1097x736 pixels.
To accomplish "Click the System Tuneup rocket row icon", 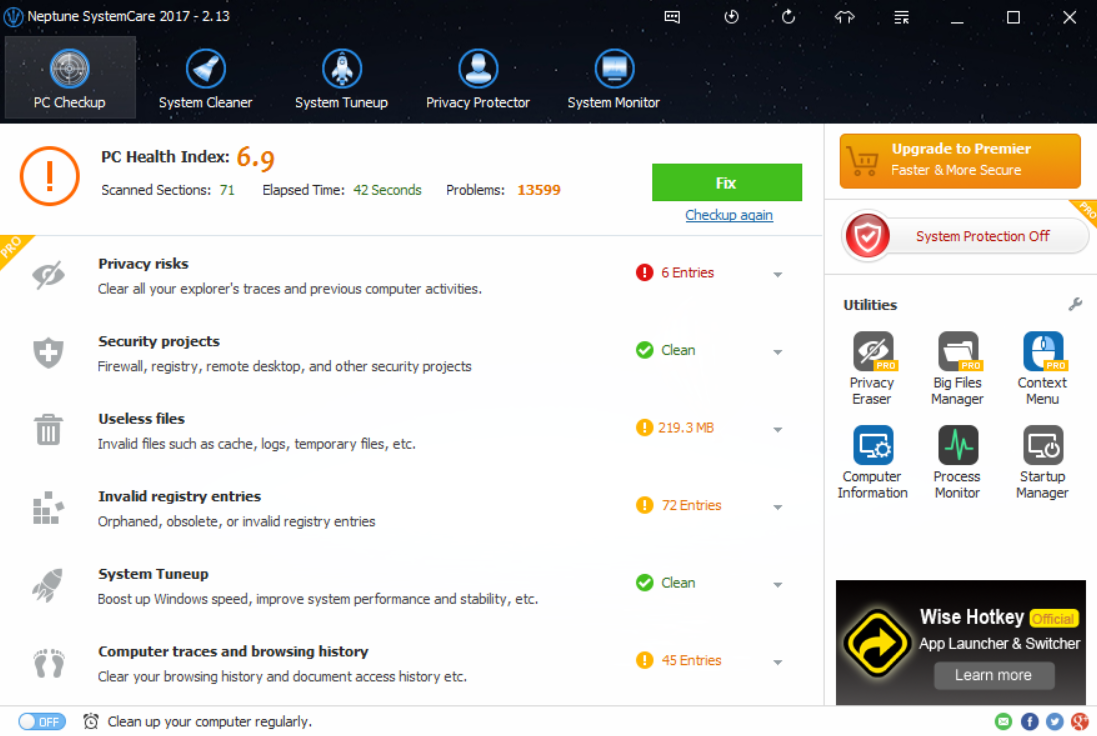I will tap(48, 585).
